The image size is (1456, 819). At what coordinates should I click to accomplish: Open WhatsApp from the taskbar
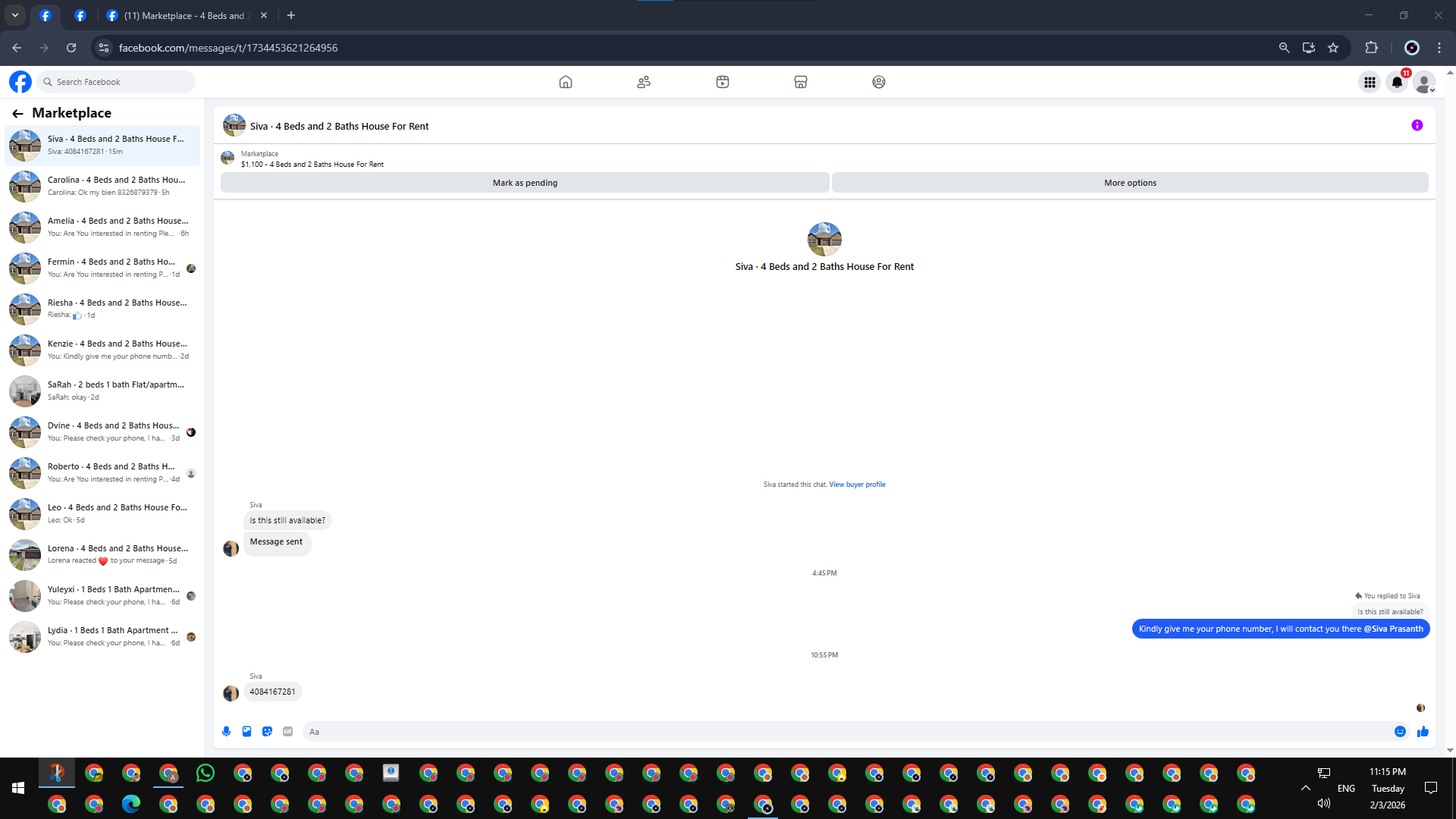click(x=206, y=773)
